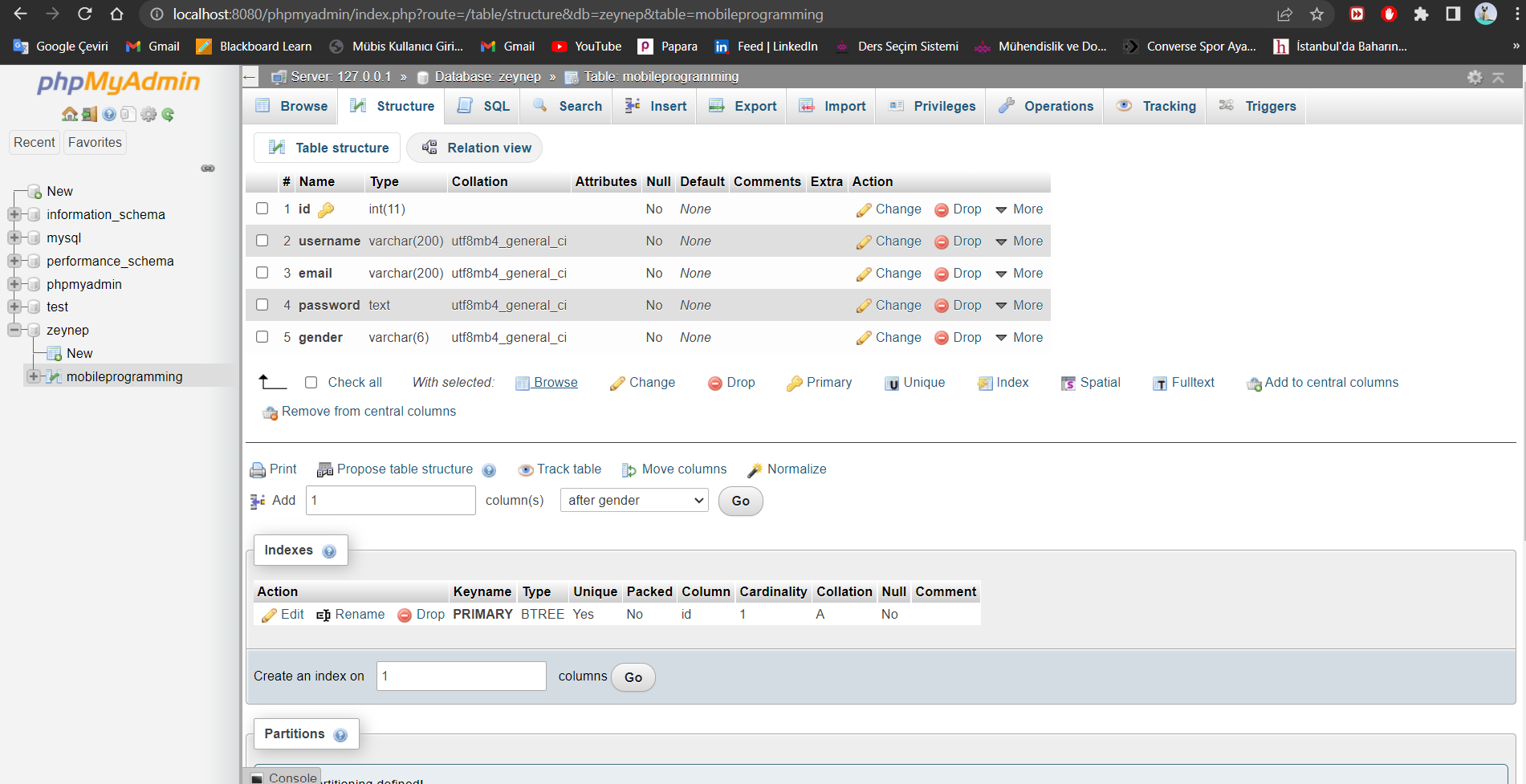Check the checkbox for the gender row
Screen dimensions: 1526x784
click(x=262, y=337)
